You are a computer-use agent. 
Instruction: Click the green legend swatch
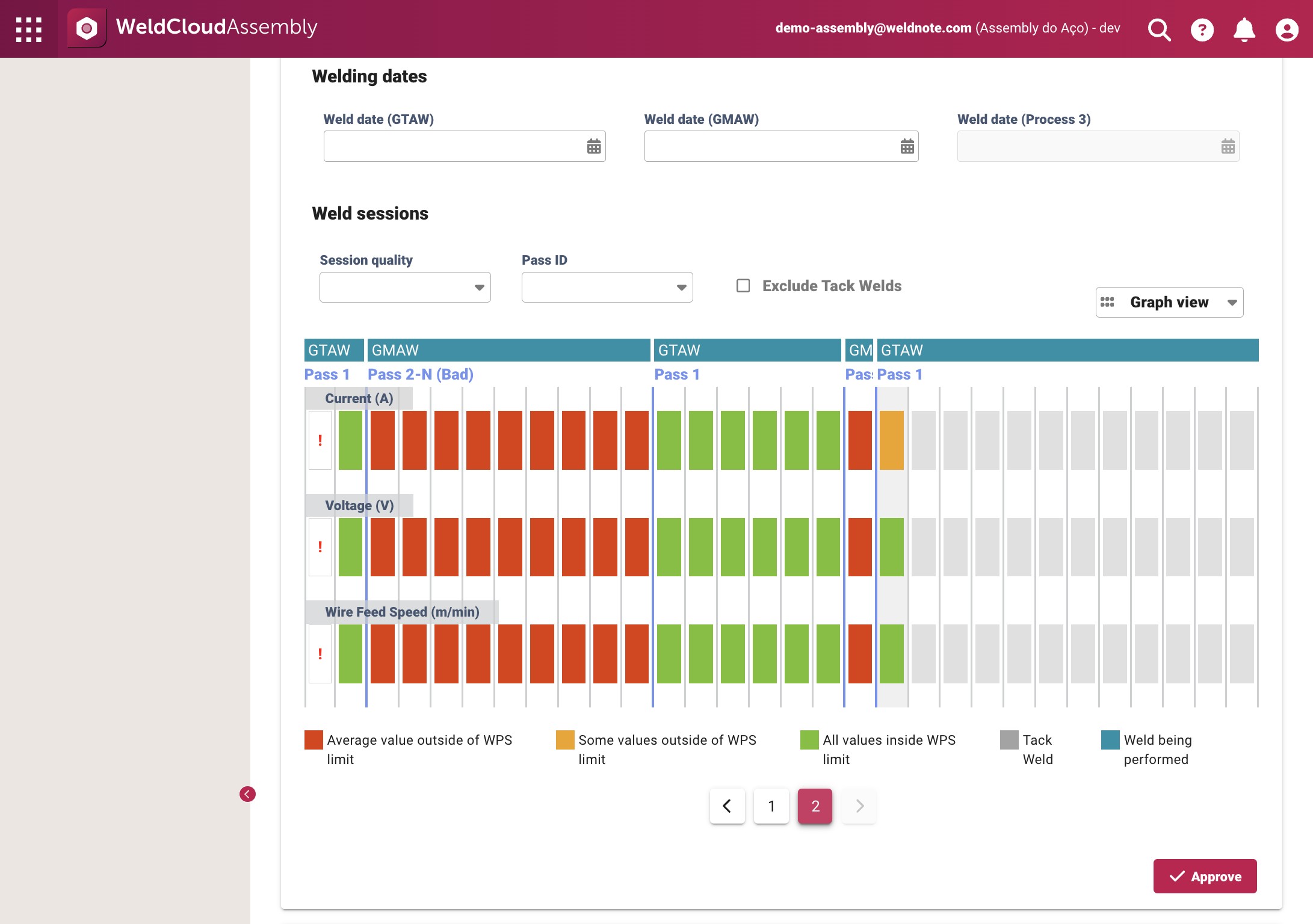pyautogui.click(x=809, y=740)
